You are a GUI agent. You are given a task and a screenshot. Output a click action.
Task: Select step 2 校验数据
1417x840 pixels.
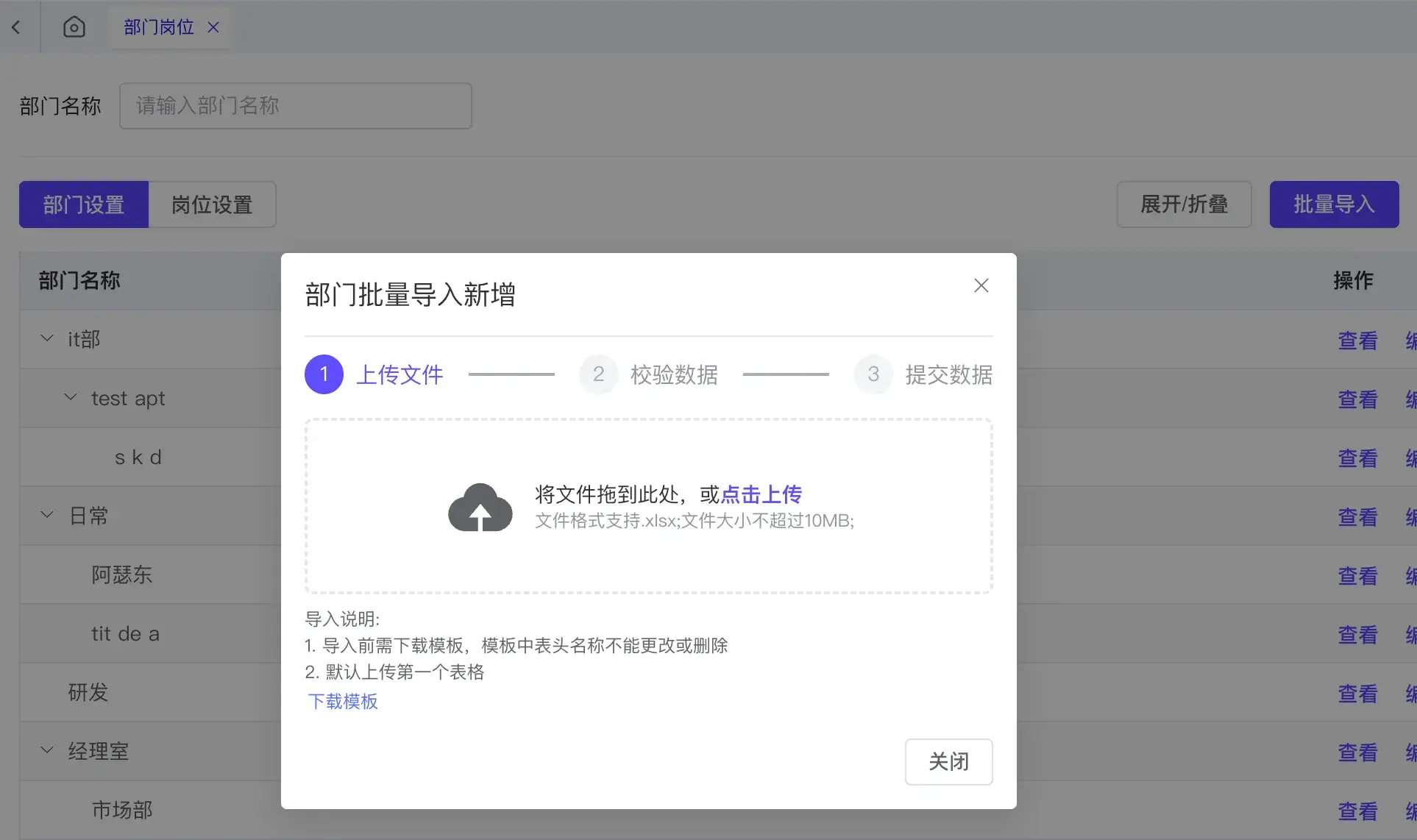tap(648, 374)
